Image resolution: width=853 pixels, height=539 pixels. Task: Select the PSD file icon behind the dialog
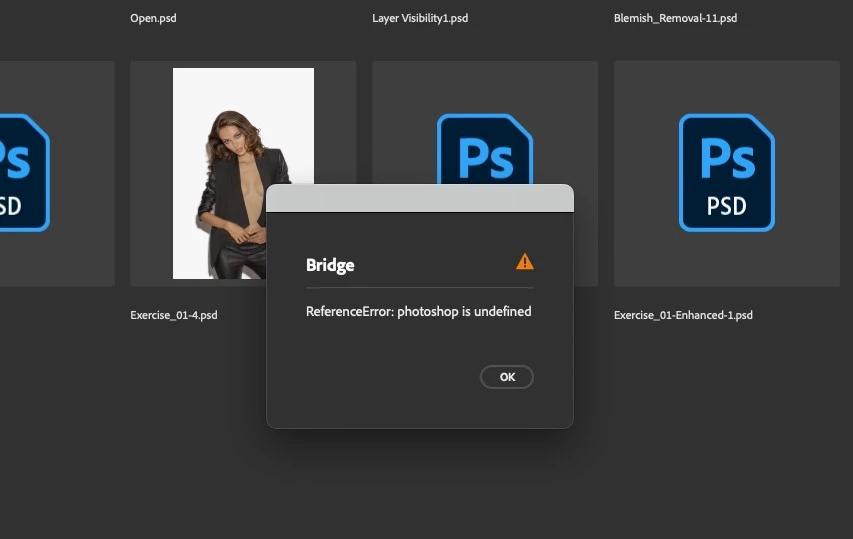(x=485, y=148)
